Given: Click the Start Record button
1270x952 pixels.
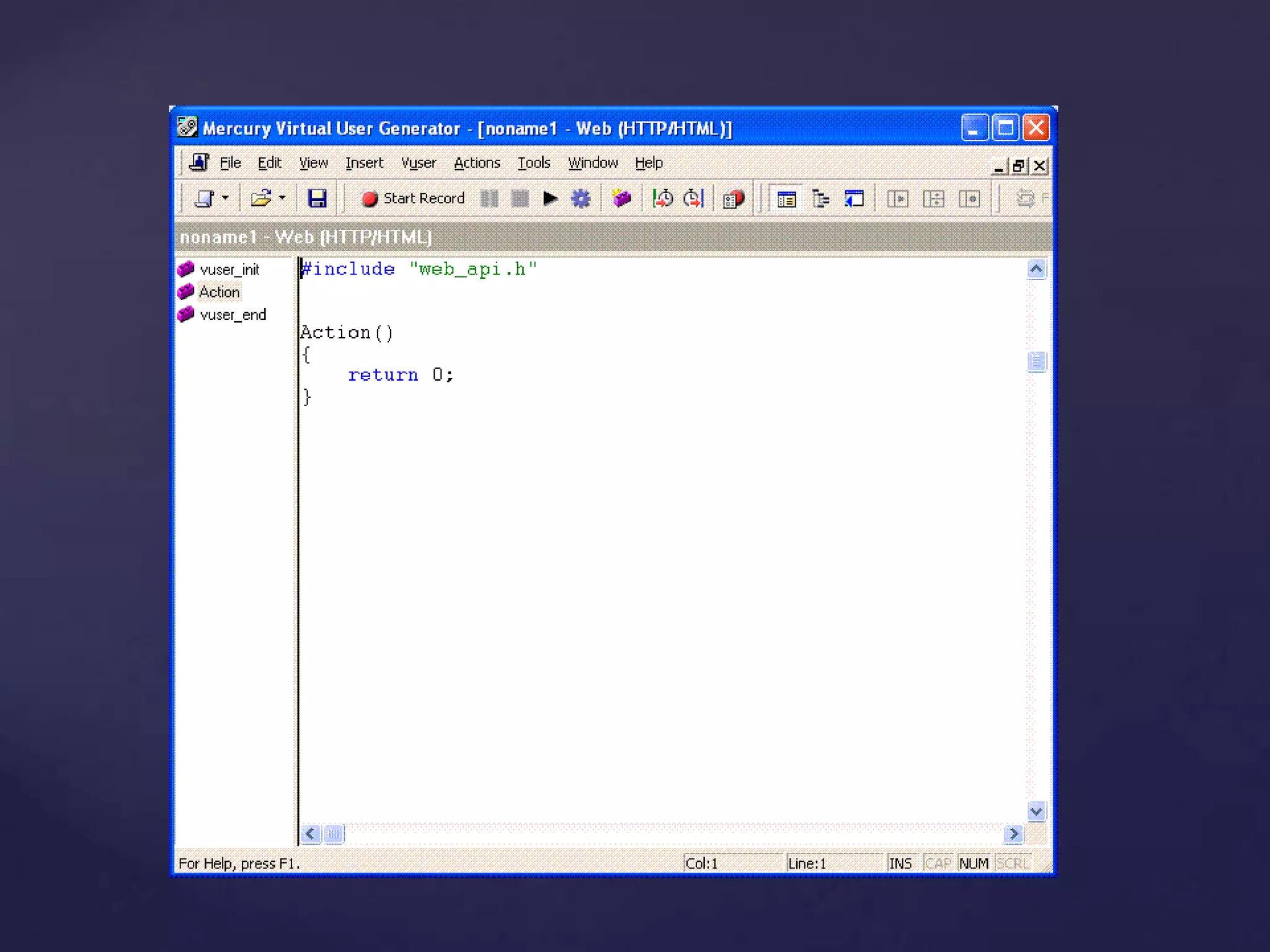Looking at the screenshot, I should pyautogui.click(x=413, y=198).
